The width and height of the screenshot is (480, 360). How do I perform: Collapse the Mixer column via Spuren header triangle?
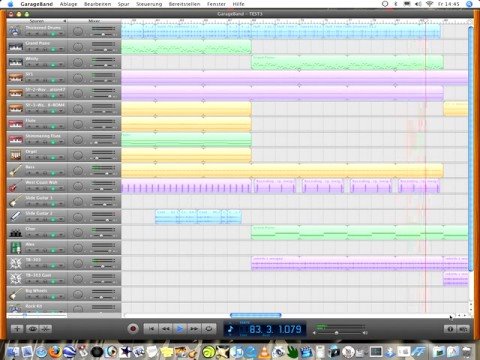point(65,21)
